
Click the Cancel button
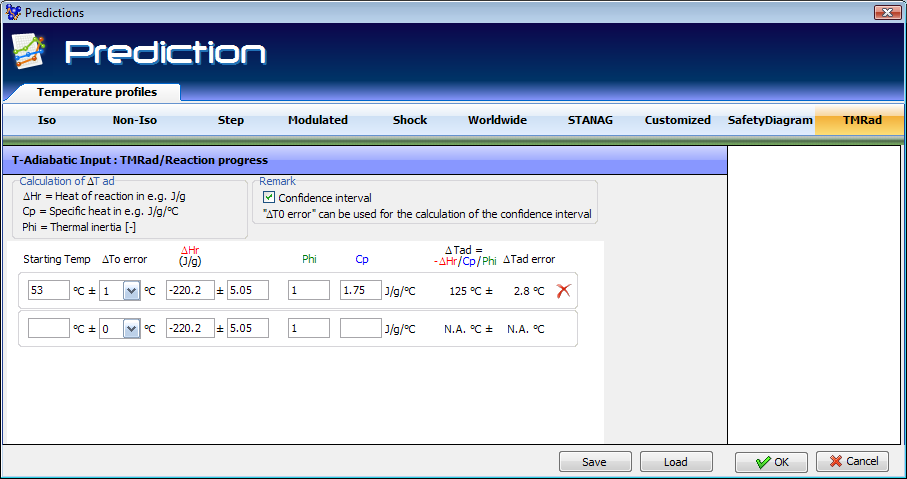(x=853, y=462)
